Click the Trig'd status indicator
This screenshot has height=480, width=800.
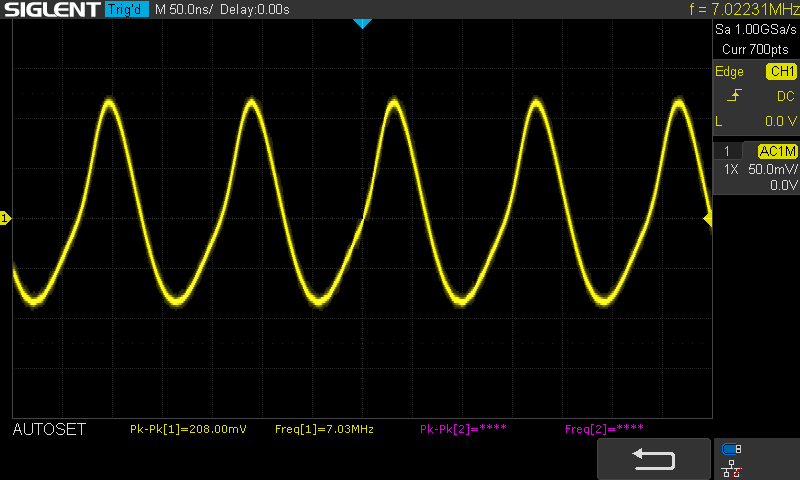(127, 9)
